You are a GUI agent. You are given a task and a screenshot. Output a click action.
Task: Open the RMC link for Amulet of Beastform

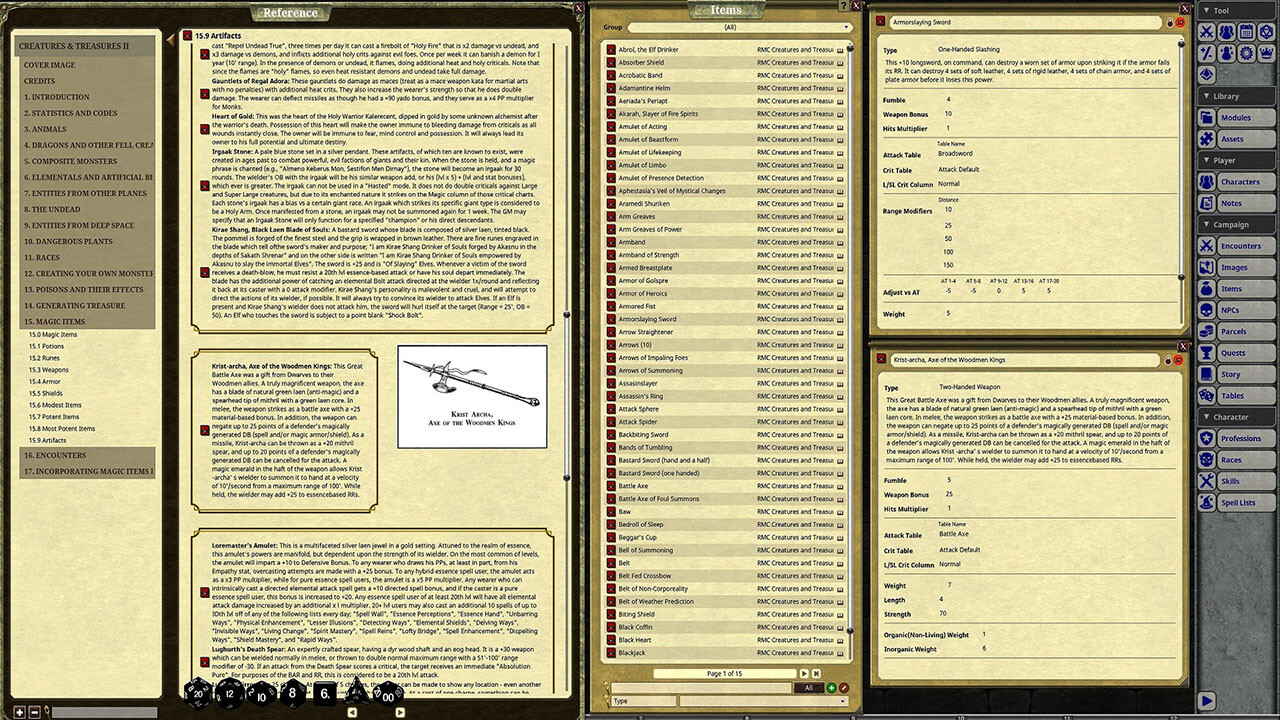click(x=796, y=140)
